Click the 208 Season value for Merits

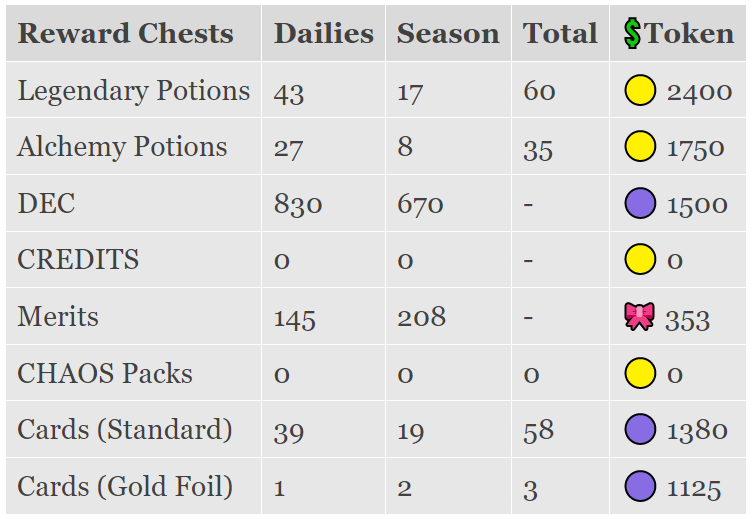pos(422,317)
